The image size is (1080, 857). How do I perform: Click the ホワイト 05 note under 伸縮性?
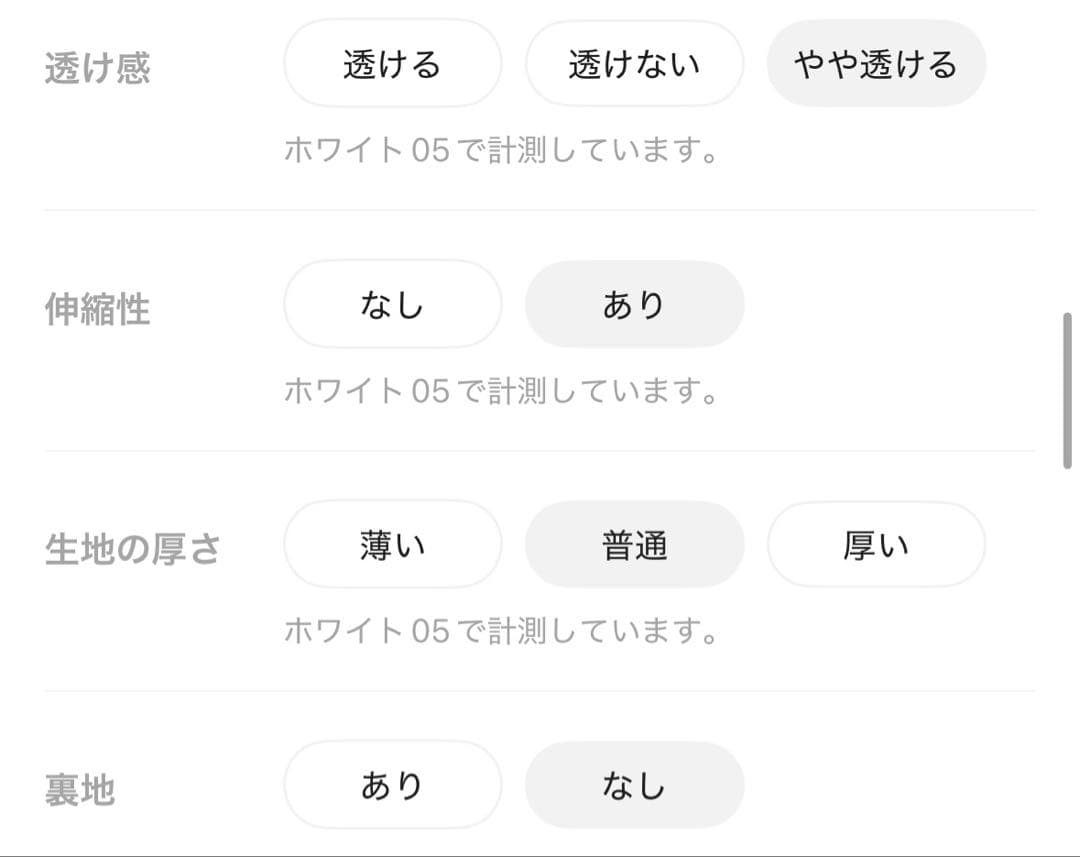click(501, 391)
